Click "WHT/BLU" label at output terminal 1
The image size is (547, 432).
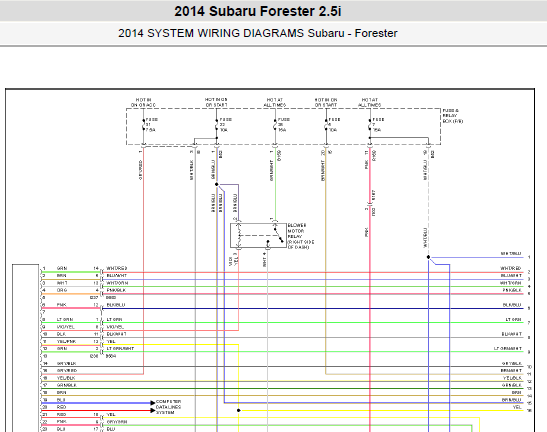point(511,254)
